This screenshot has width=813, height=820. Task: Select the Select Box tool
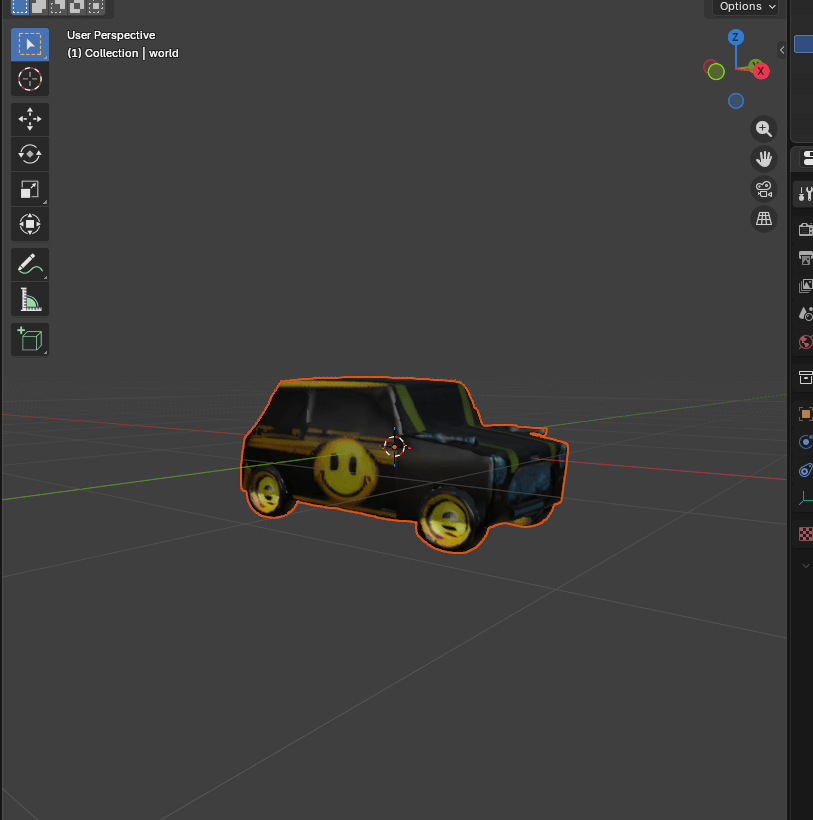click(x=30, y=44)
